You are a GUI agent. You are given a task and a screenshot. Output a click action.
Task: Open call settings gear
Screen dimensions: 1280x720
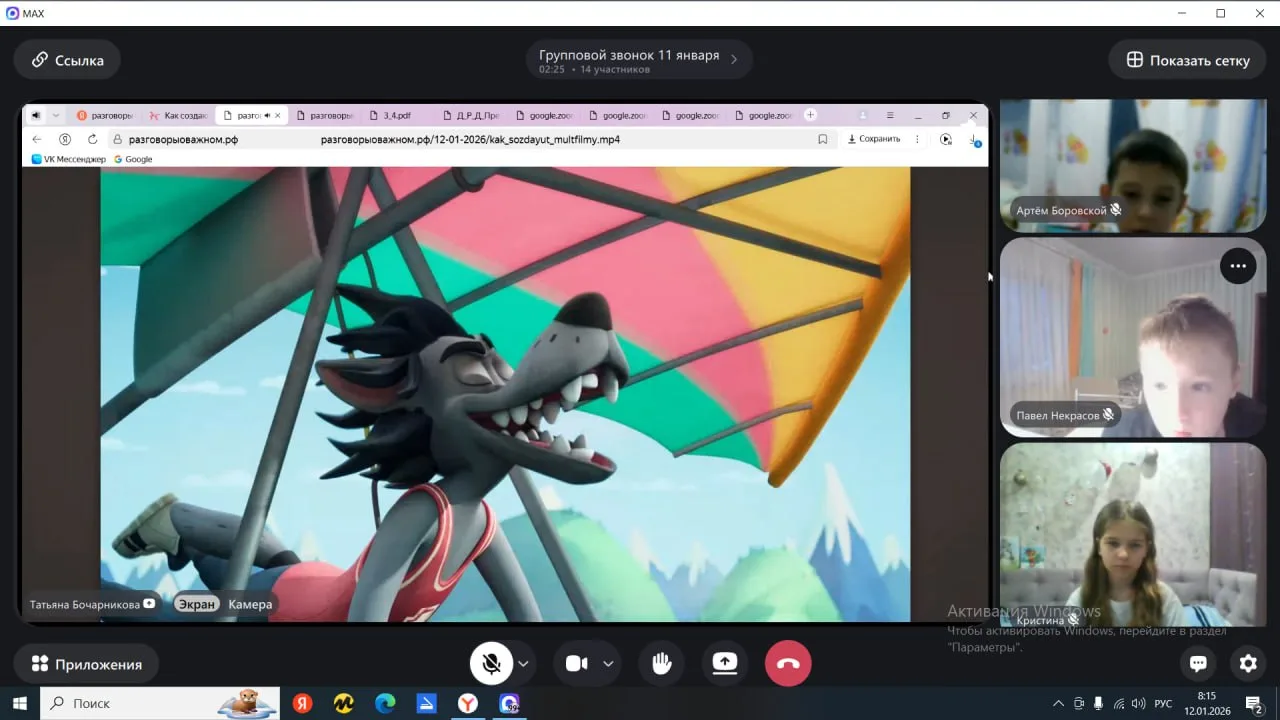point(1248,663)
